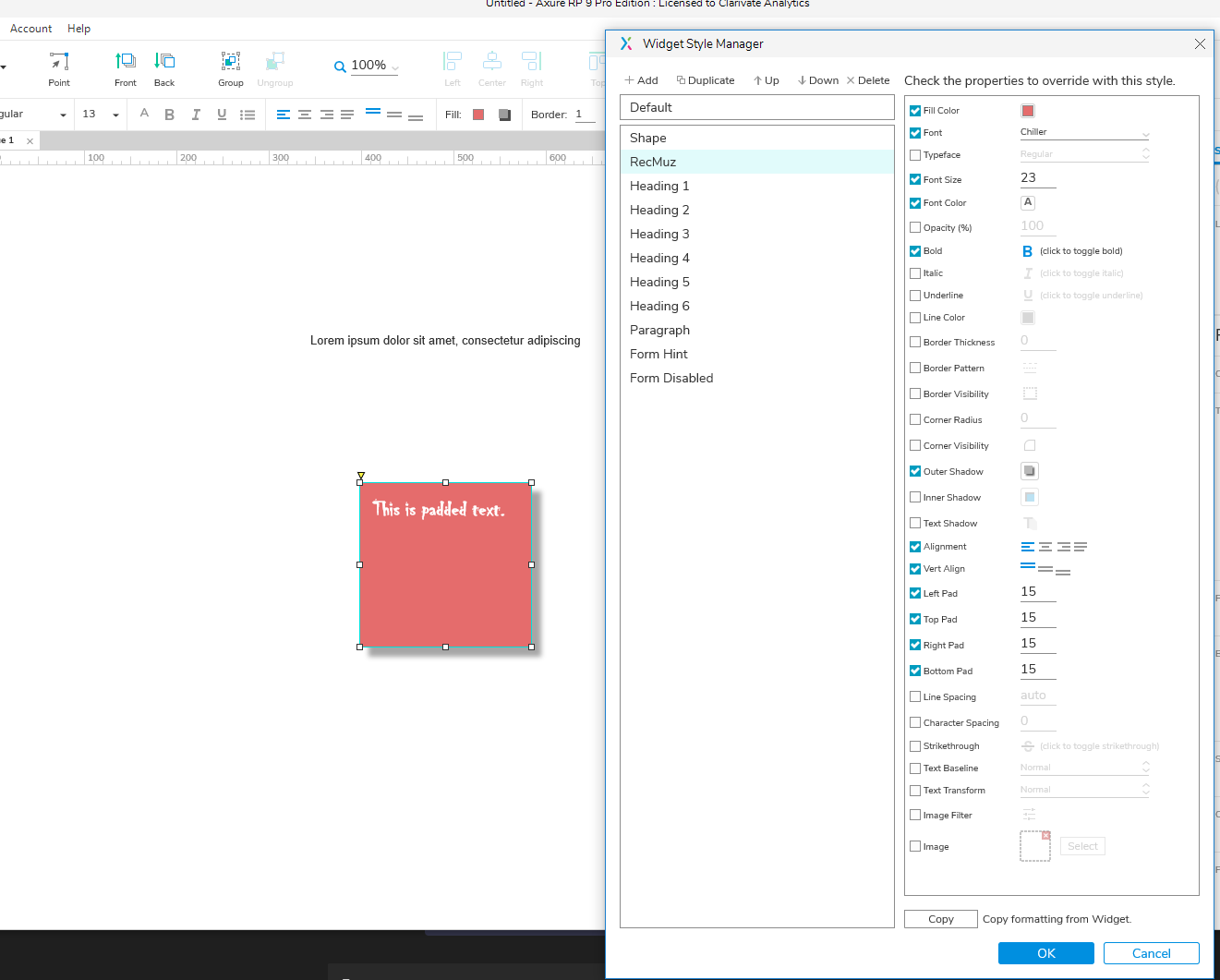
Task: Open the Help menu
Action: [x=79, y=29]
